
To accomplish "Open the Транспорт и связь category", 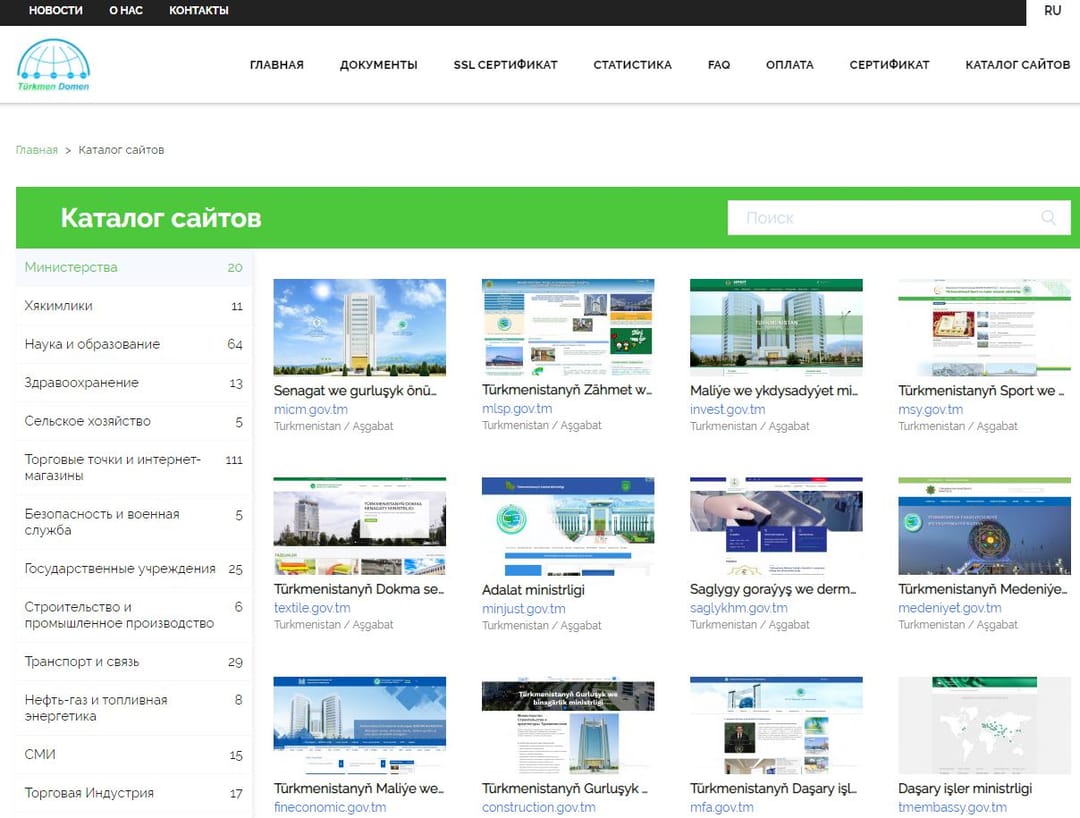I will (82, 662).
